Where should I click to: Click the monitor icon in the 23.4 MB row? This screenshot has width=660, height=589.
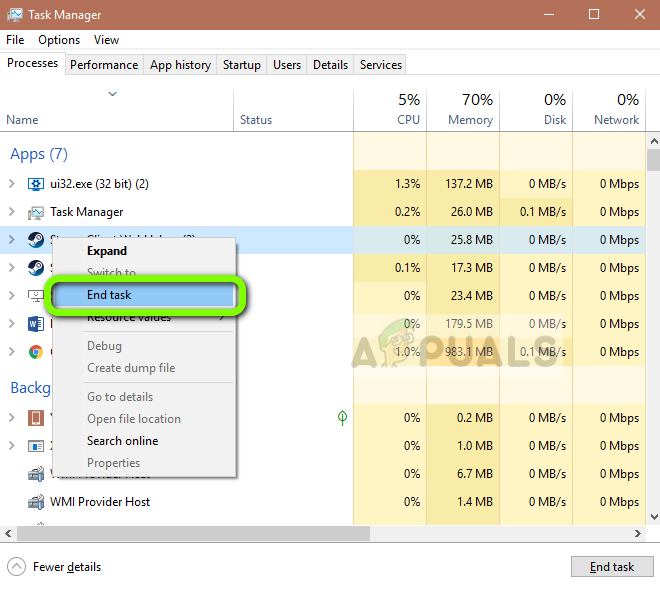[36, 296]
